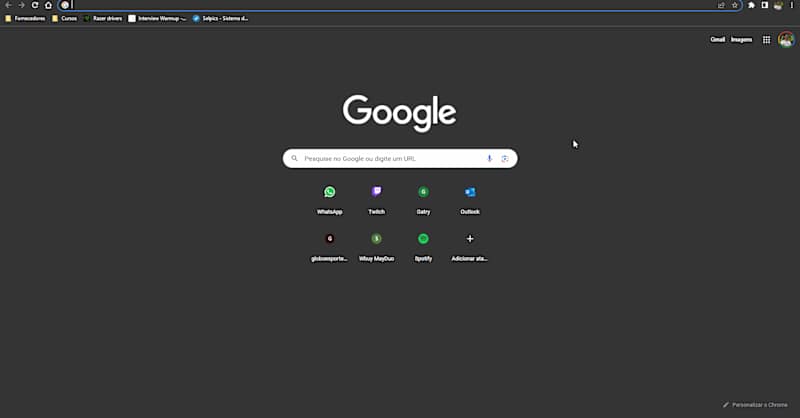Click the Google site icon in the address bar
Image resolution: width=800 pixels, height=418 pixels.
click(65, 5)
